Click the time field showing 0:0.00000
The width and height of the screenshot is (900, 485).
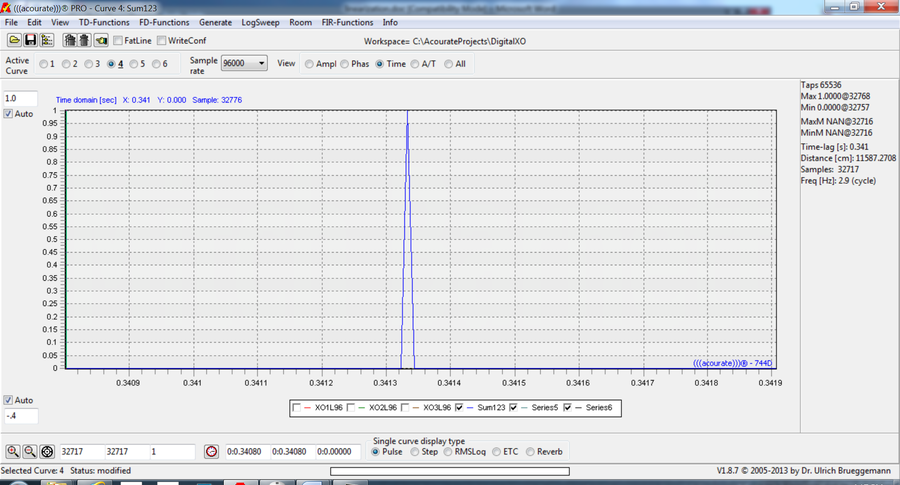click(x=338, y=452)
